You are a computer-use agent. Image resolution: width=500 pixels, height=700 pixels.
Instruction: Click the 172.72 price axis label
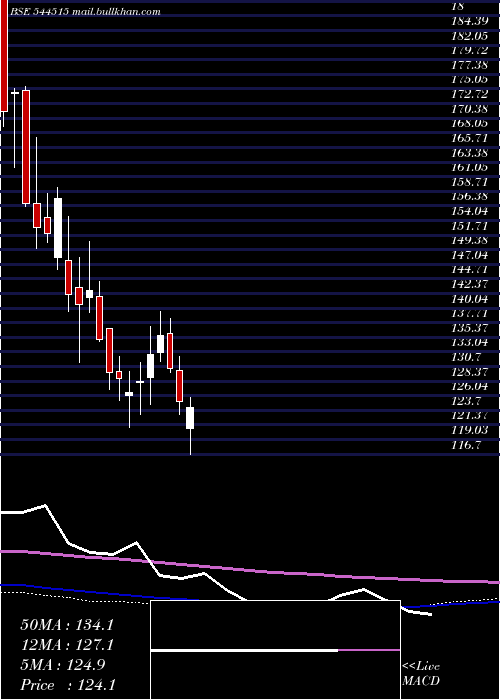471,94
